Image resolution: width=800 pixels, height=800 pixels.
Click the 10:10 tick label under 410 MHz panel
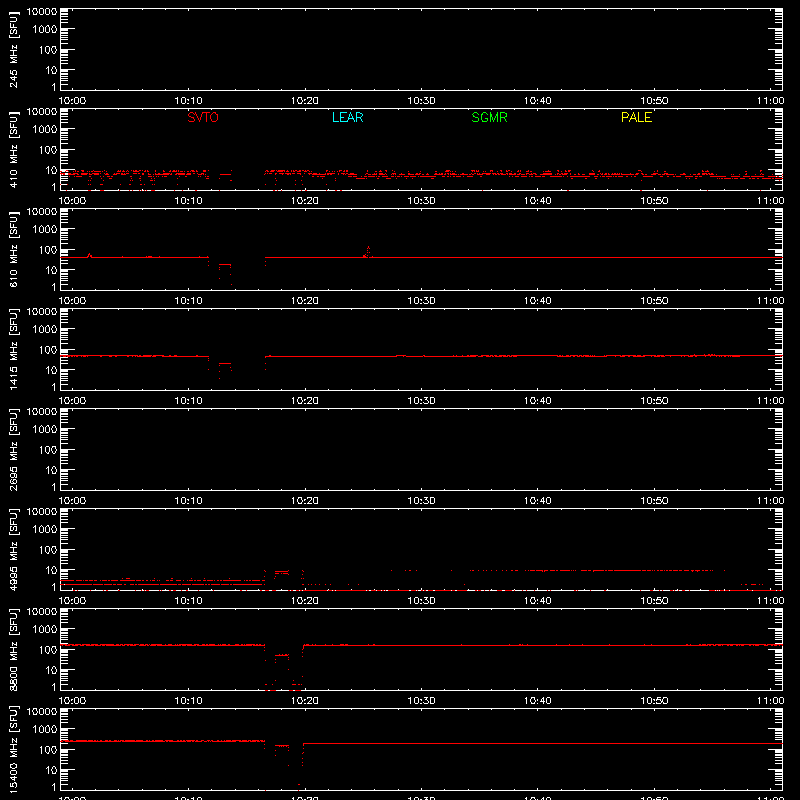(x=188, y=201)
